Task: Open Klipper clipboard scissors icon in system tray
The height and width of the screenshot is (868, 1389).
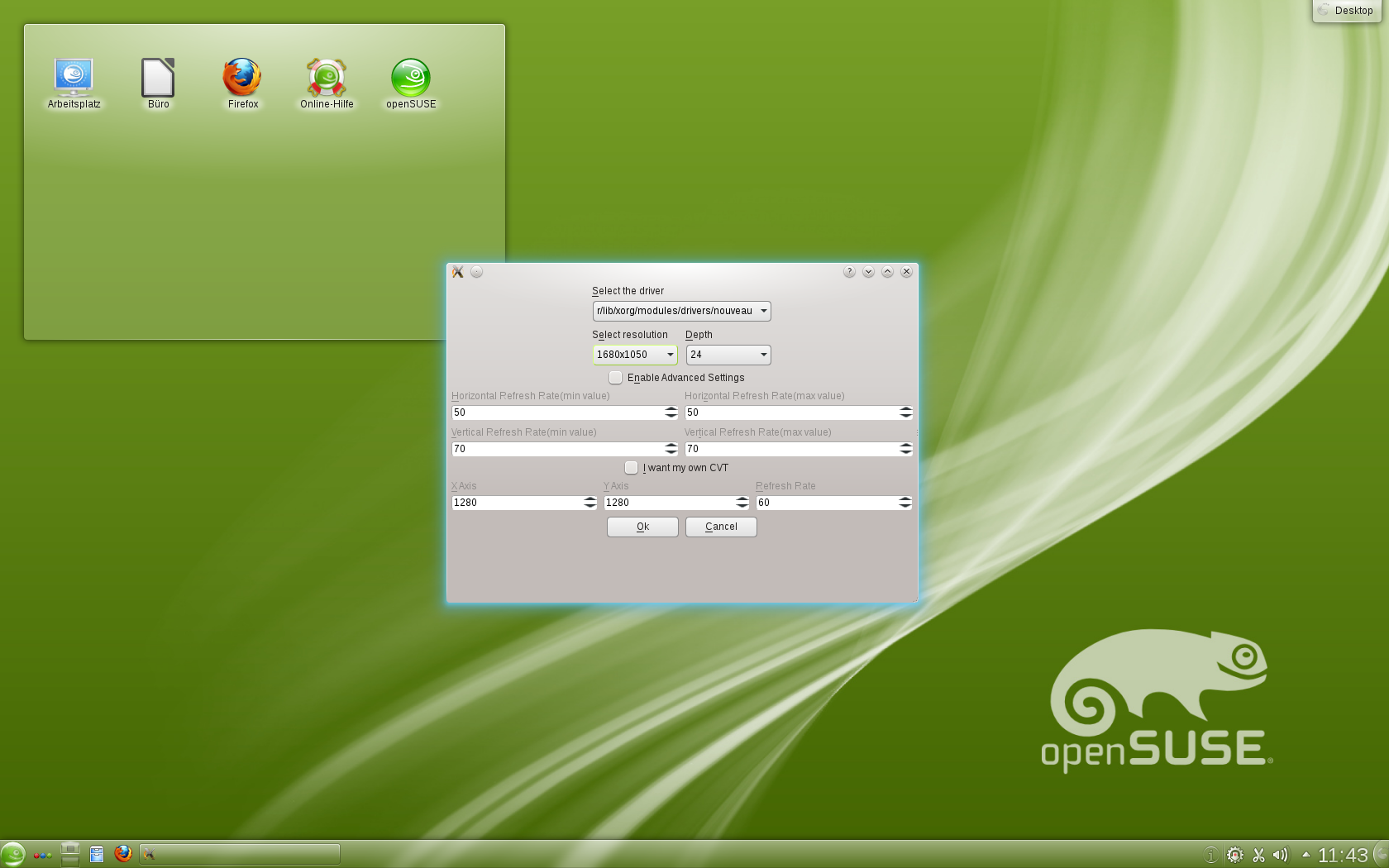Action: click(1258, 855)
